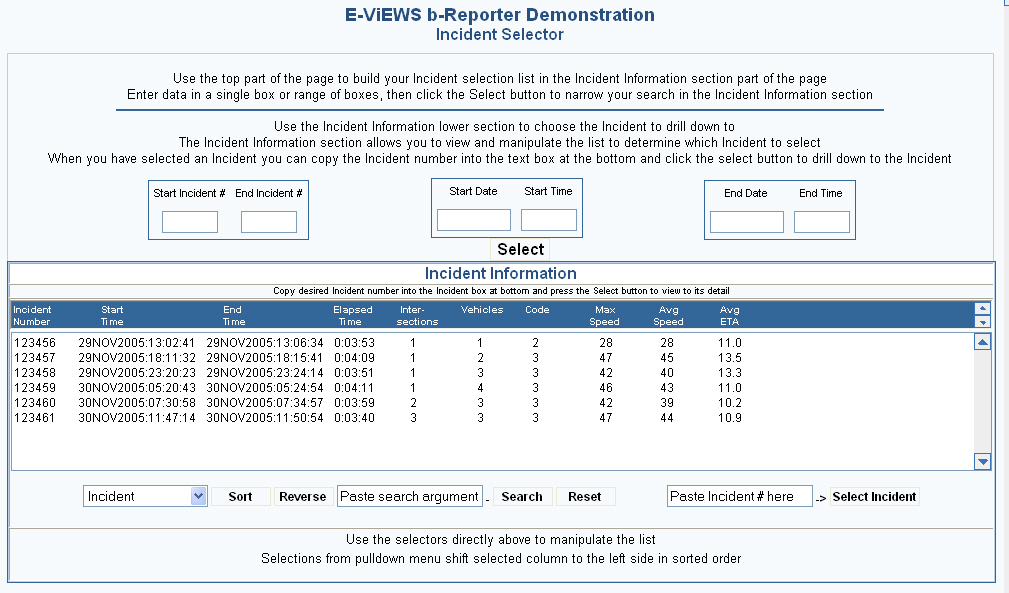Viewport: 1009px width, 593px height.
Task: Open the Incident sort column dropdown
Action: (197, 496)
